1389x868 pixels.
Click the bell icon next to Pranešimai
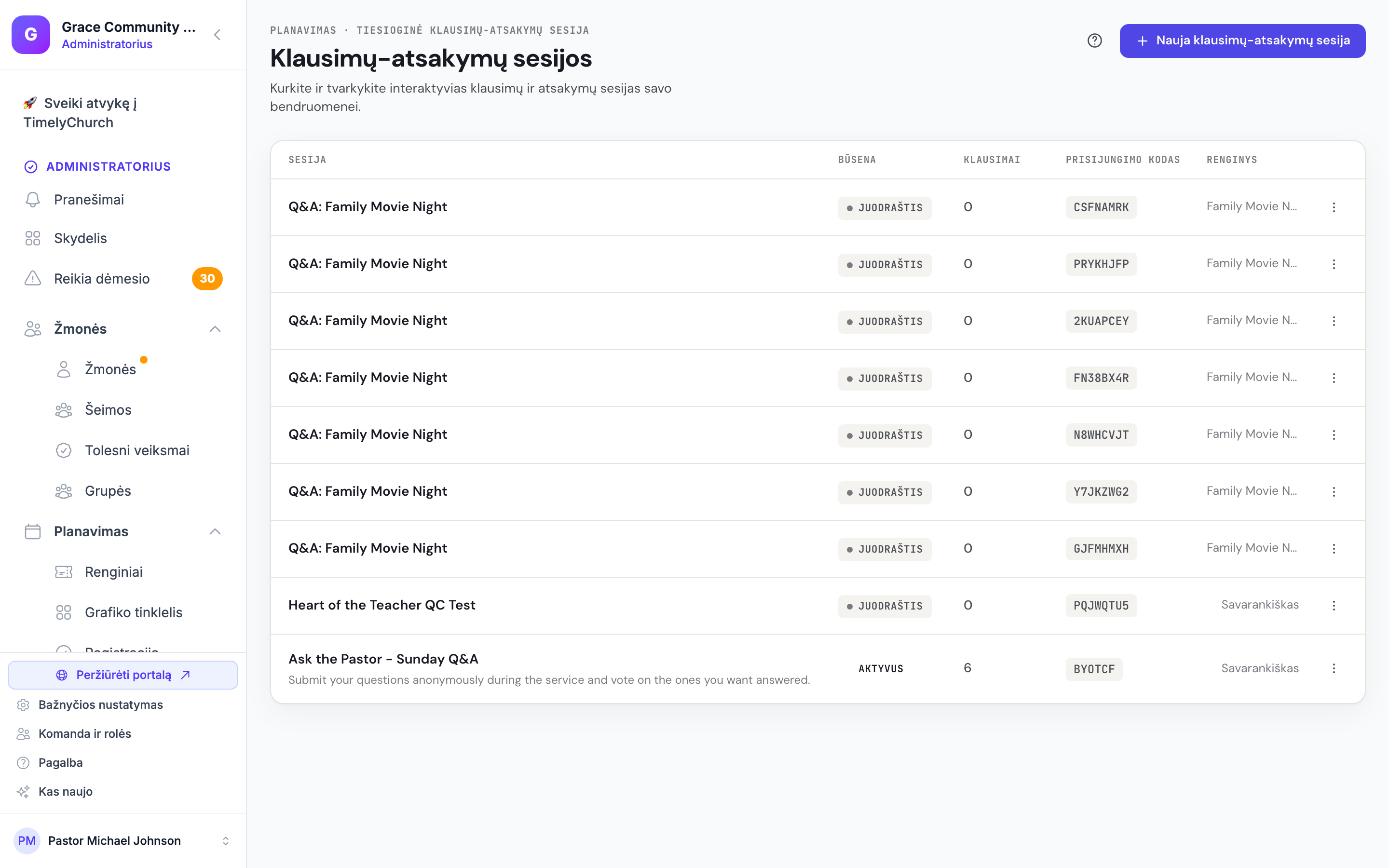[x=33, y=199]
